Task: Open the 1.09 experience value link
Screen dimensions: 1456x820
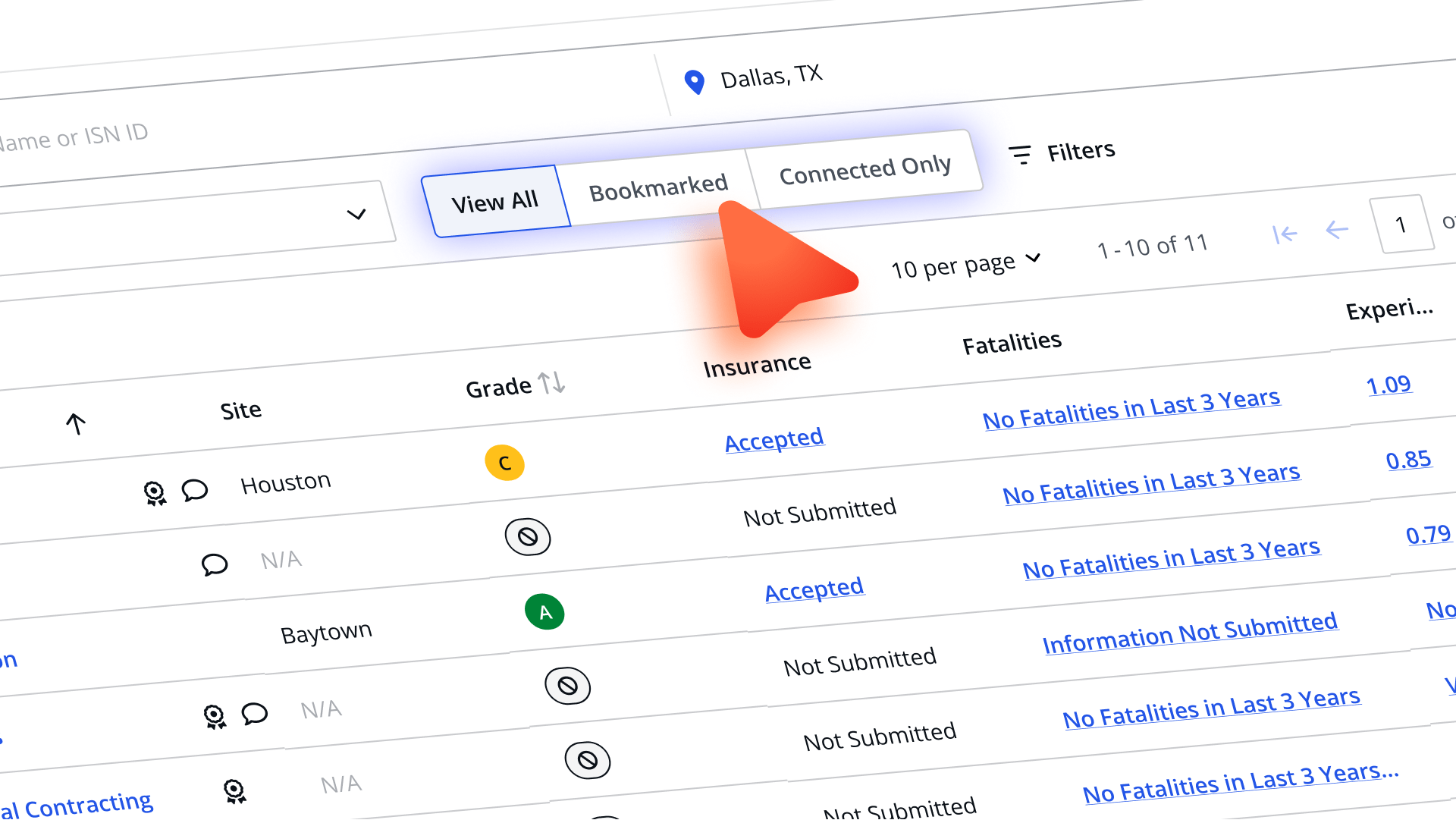Action: 1389,385
